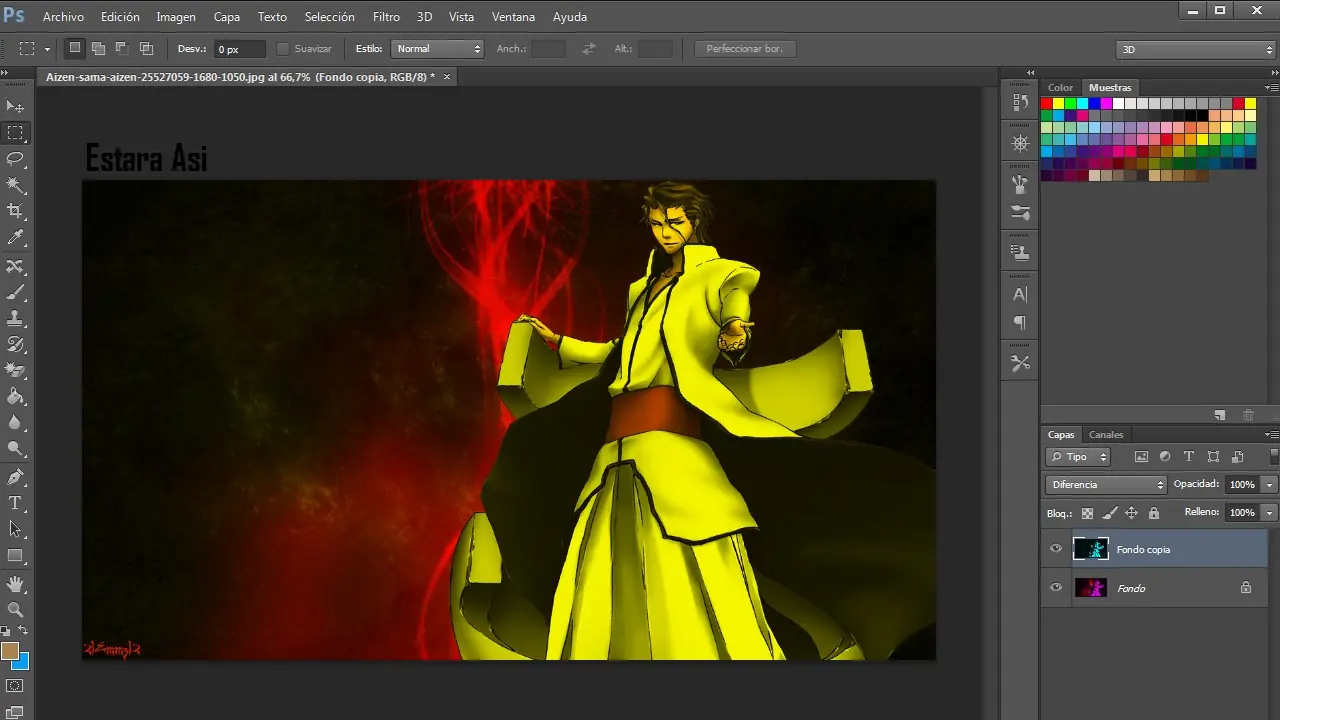
Task: Open the History panel icon
Action: (1020, 102)
